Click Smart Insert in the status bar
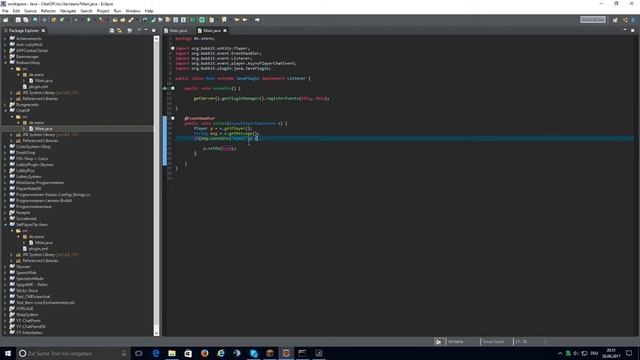The height and width of the screenshot is (360, 640). pos(493,342)
